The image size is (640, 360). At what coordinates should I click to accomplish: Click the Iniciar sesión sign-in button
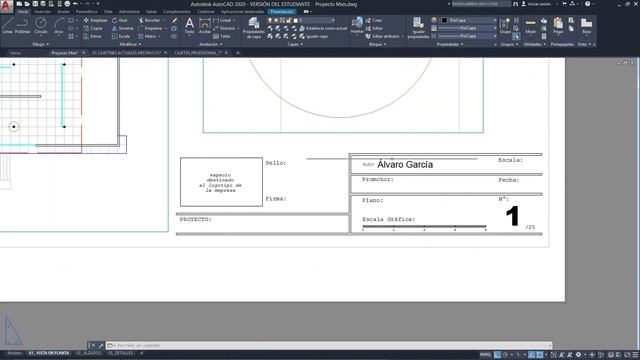coord(536,4)
